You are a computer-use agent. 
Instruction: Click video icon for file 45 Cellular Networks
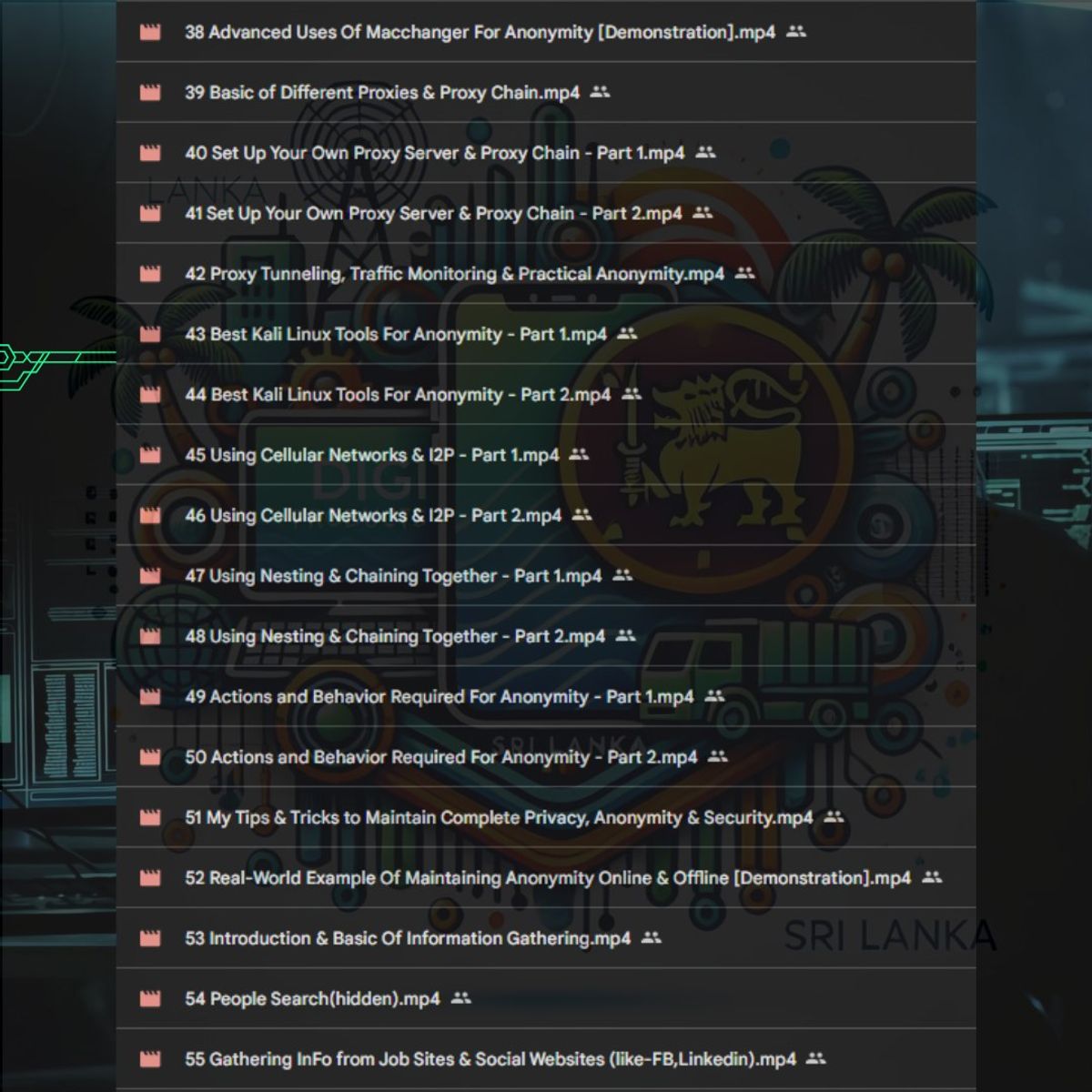(x=150, y=455)
